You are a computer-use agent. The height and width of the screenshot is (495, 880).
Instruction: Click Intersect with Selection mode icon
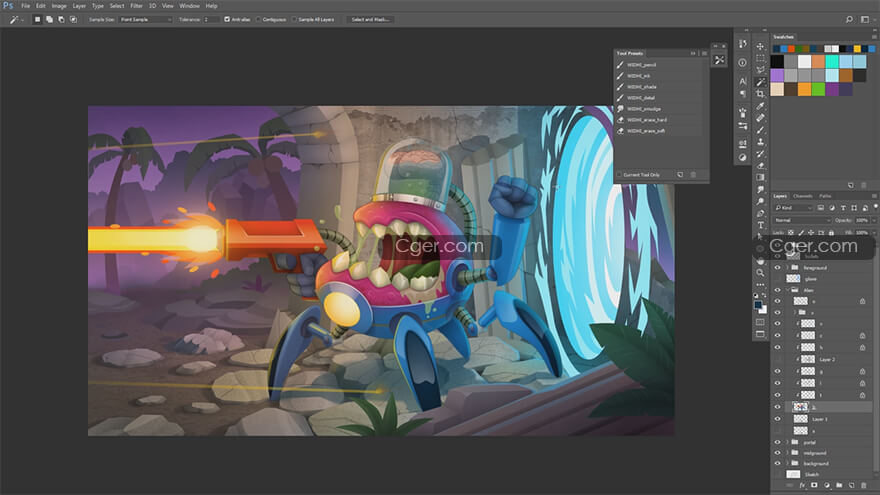(73, 19)
